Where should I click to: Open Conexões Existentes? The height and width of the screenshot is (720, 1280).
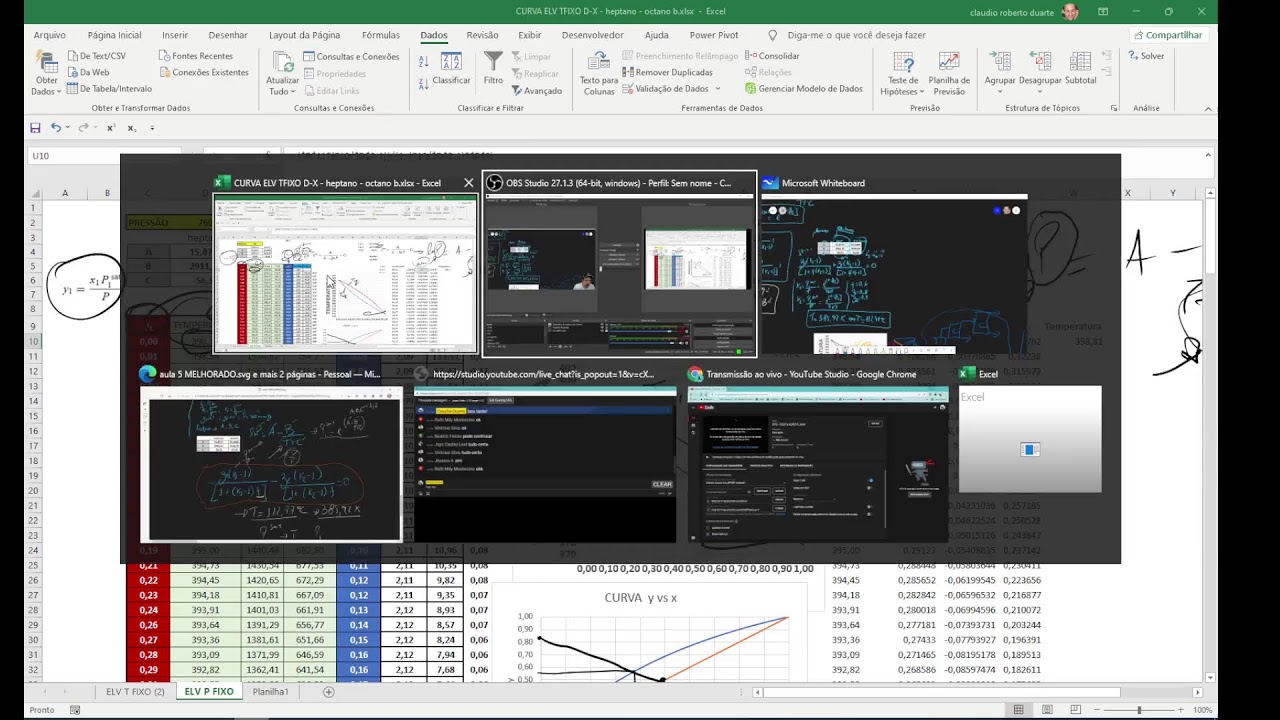(x=203, y=72)
